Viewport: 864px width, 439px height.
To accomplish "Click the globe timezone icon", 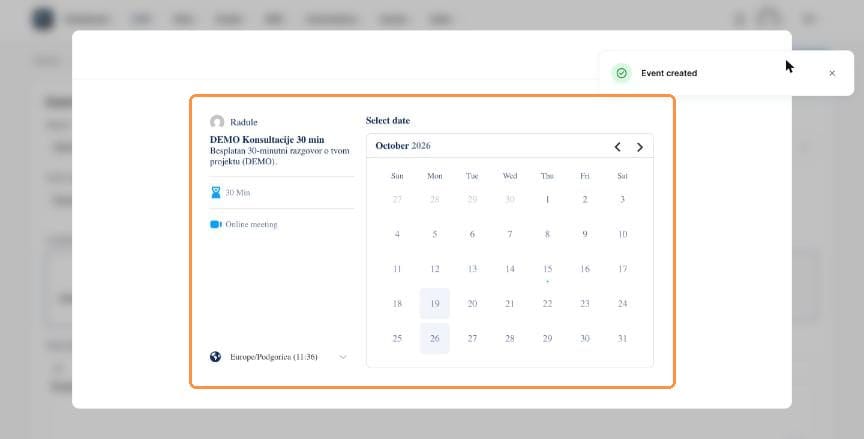I will tap(215, 357).
